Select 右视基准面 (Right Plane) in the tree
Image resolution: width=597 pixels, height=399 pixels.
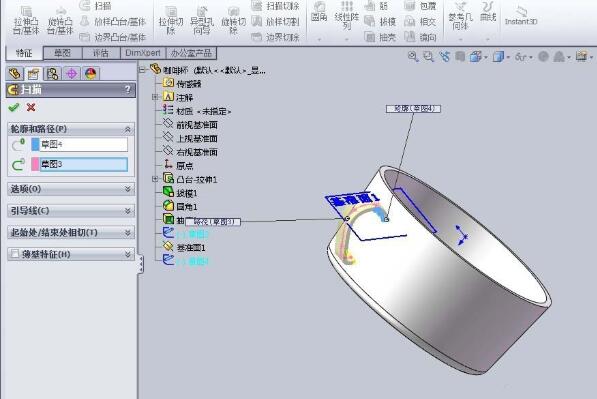197,152
